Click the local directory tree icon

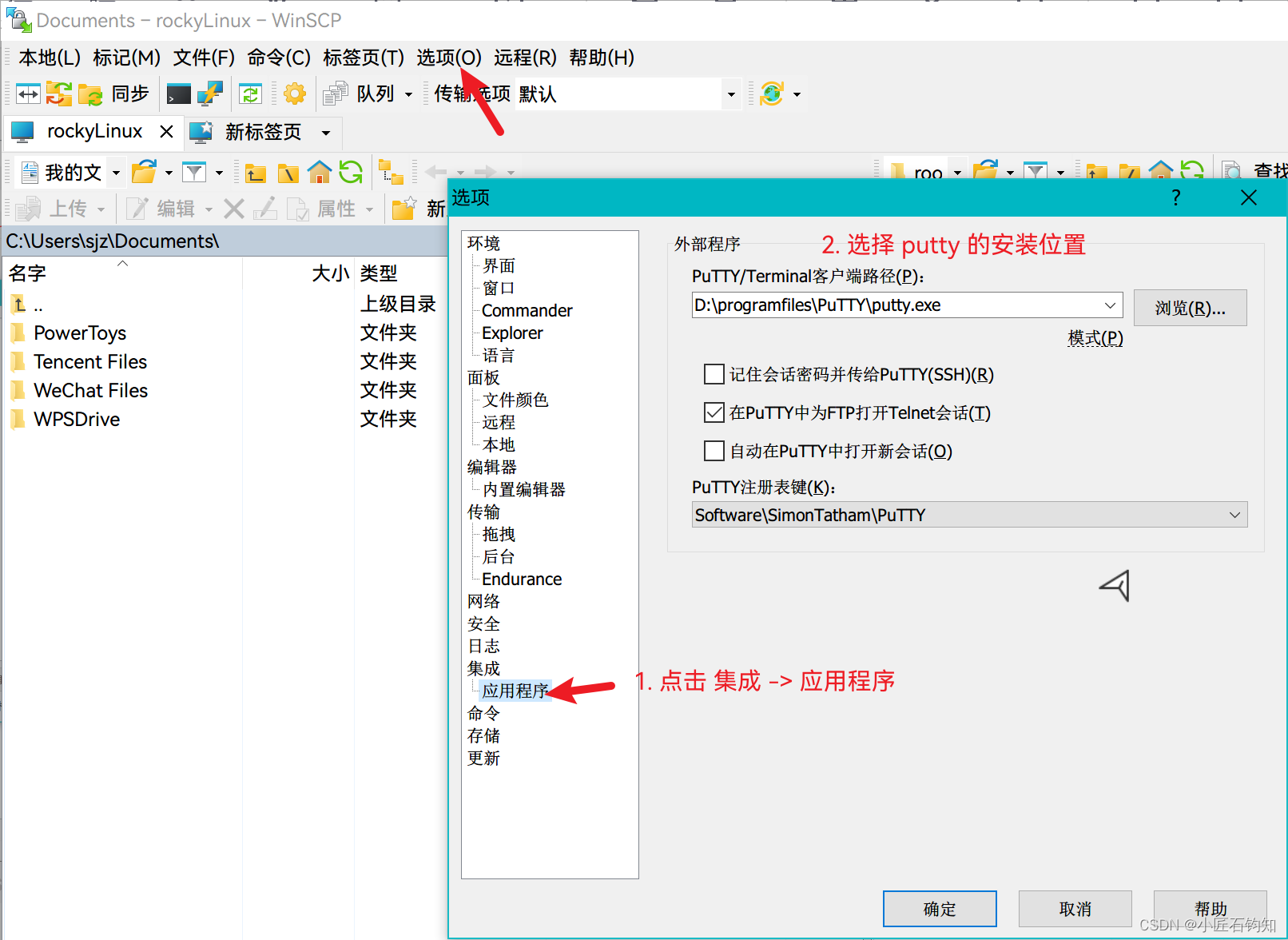[391, 173]
